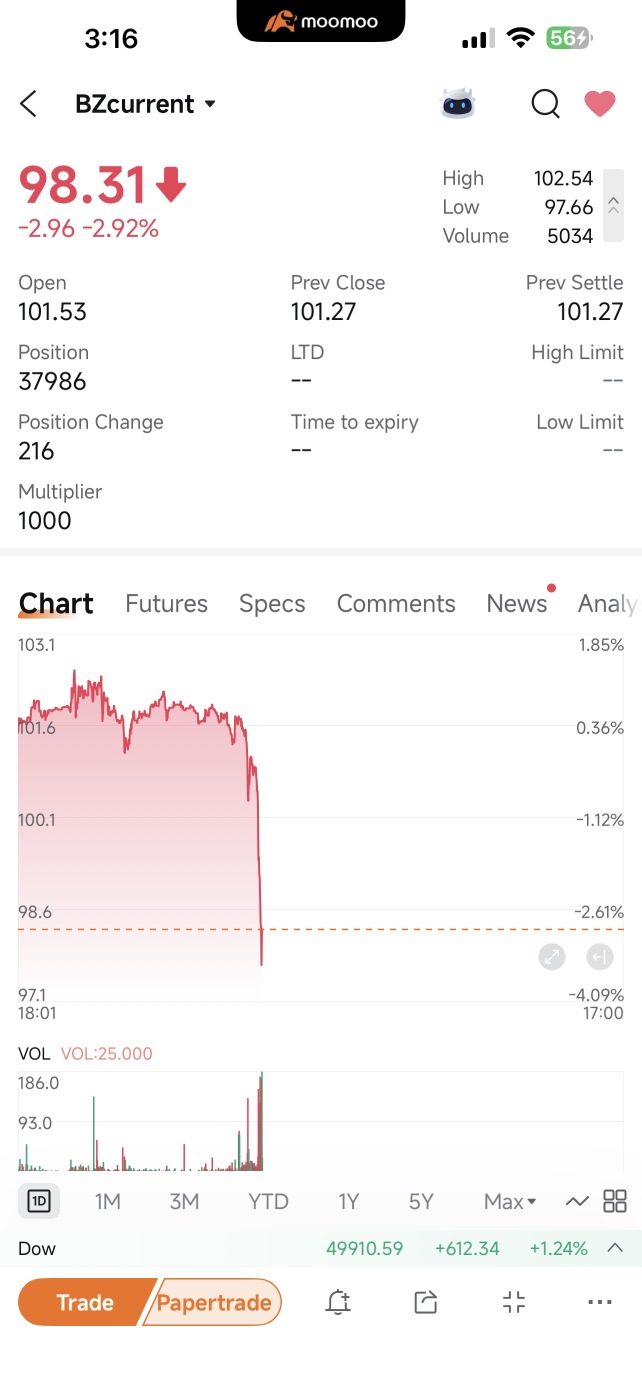Tap the Papertrade button

point(214,1302)
